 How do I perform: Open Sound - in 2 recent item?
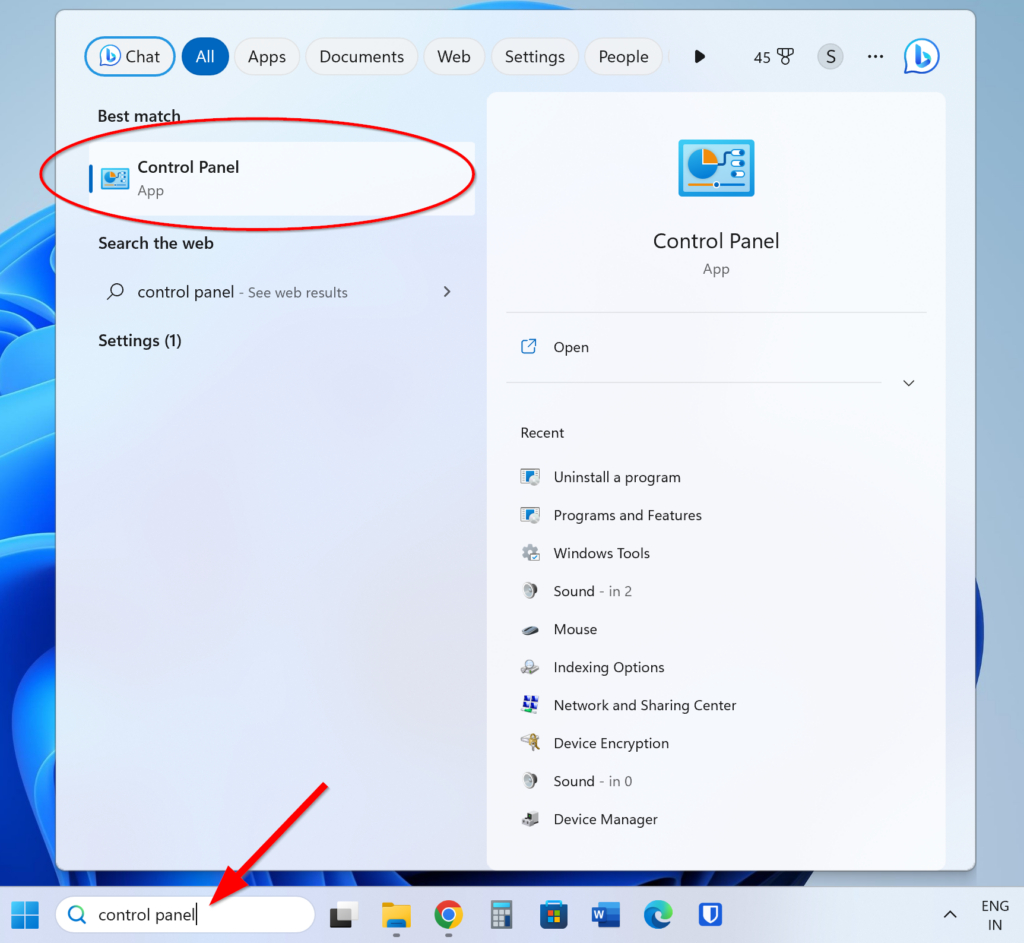716,591
